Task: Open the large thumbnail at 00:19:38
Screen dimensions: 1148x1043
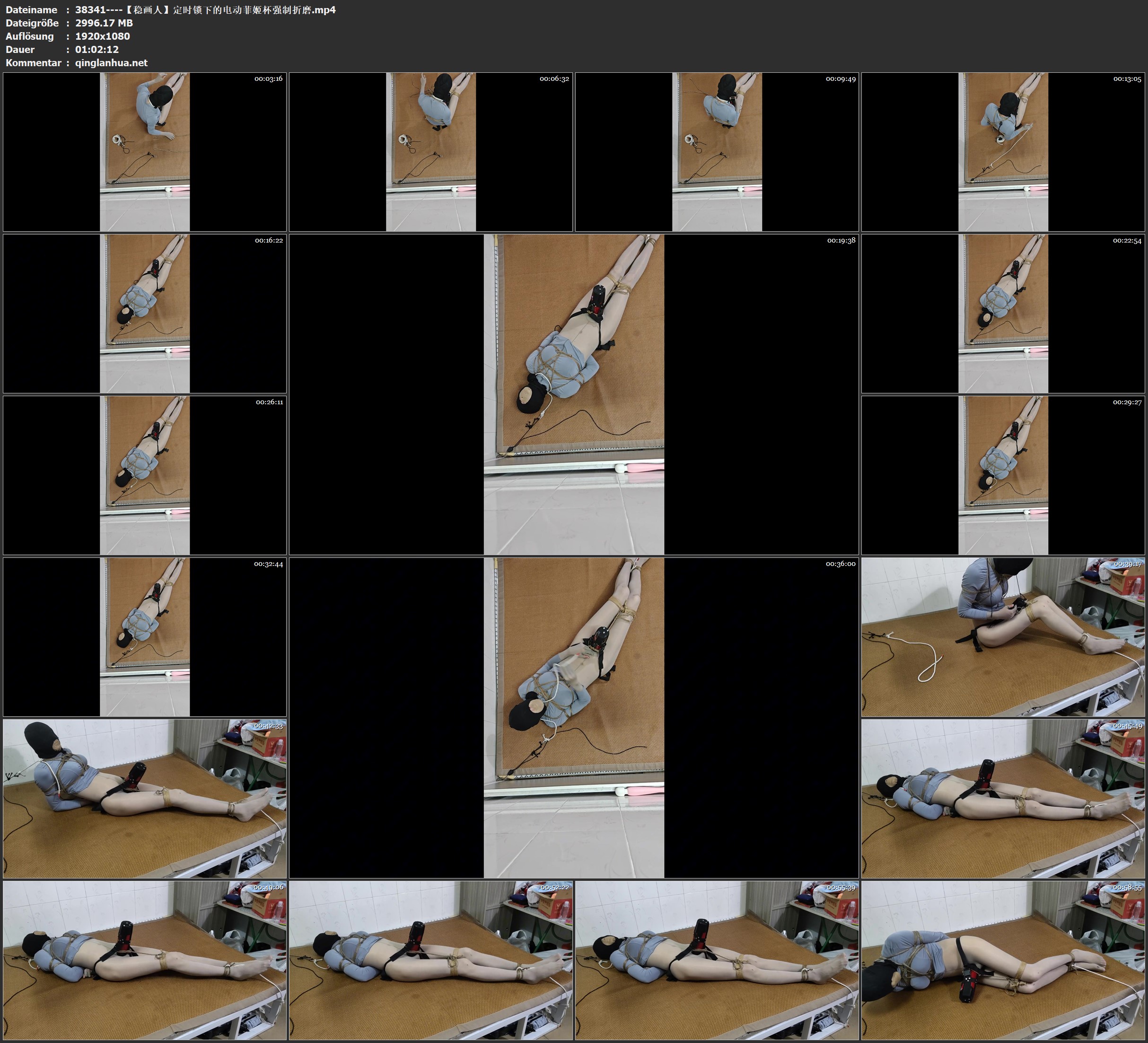Action: point(573,394)
